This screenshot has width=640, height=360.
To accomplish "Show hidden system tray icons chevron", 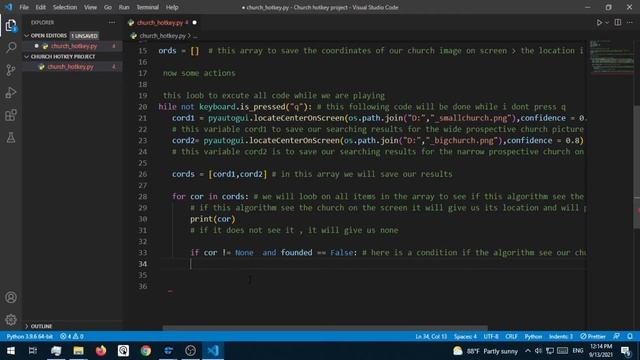I will [528, 351].
